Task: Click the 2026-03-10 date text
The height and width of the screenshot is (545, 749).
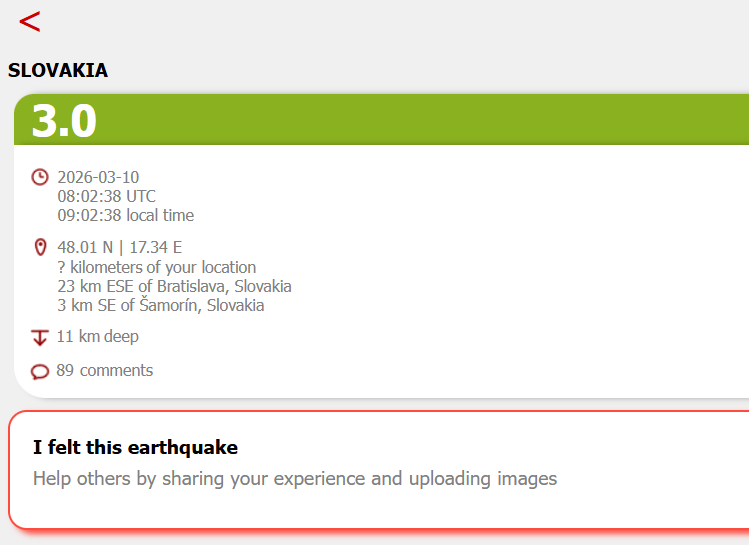Action: click(x=98, y=177)
